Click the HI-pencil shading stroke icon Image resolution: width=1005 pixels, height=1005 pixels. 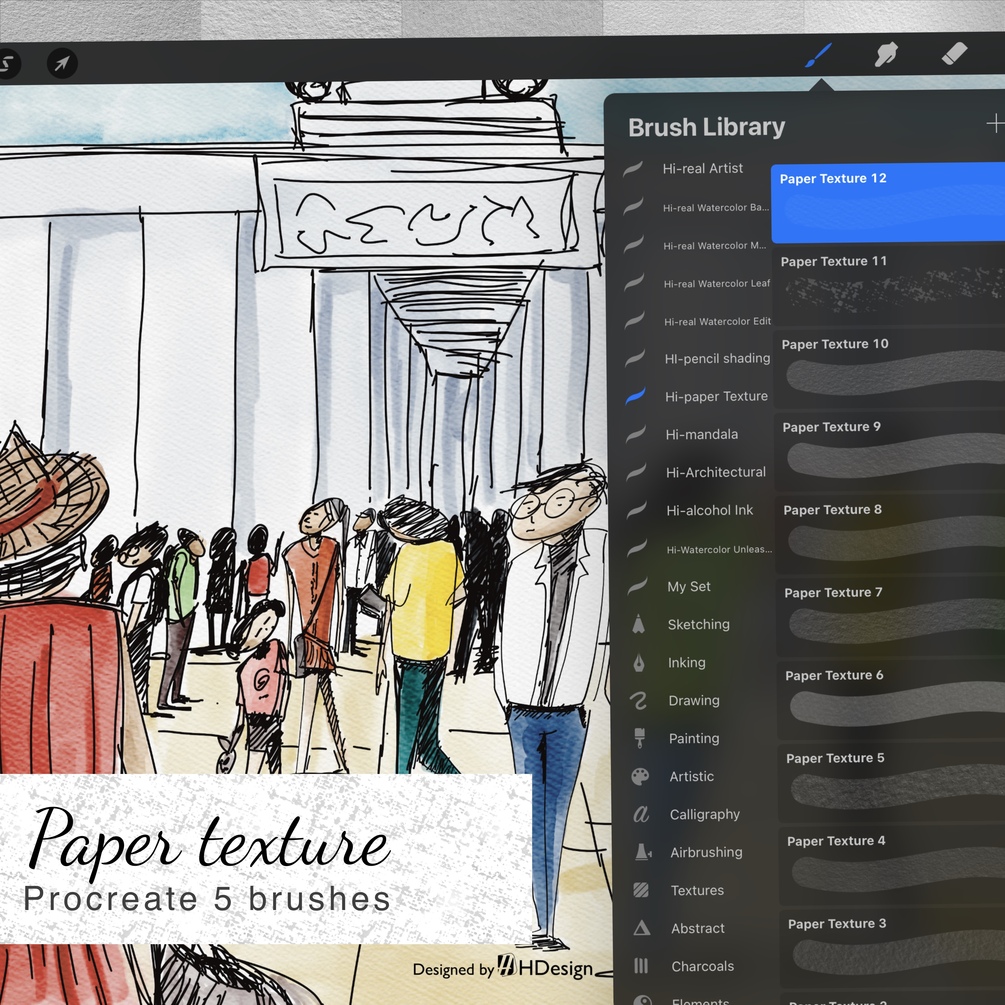(635, 359)
